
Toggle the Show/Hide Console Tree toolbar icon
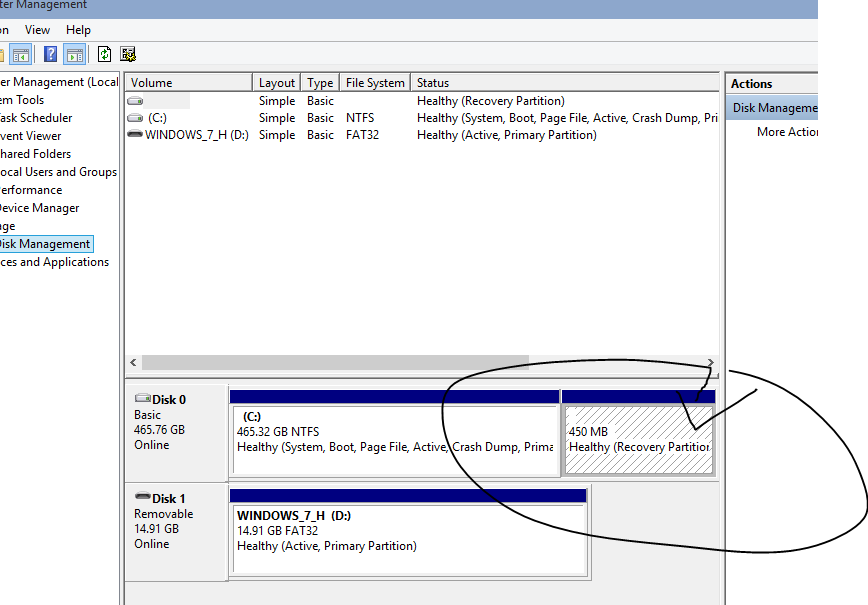pyautogui.click(x=20, y=54)
